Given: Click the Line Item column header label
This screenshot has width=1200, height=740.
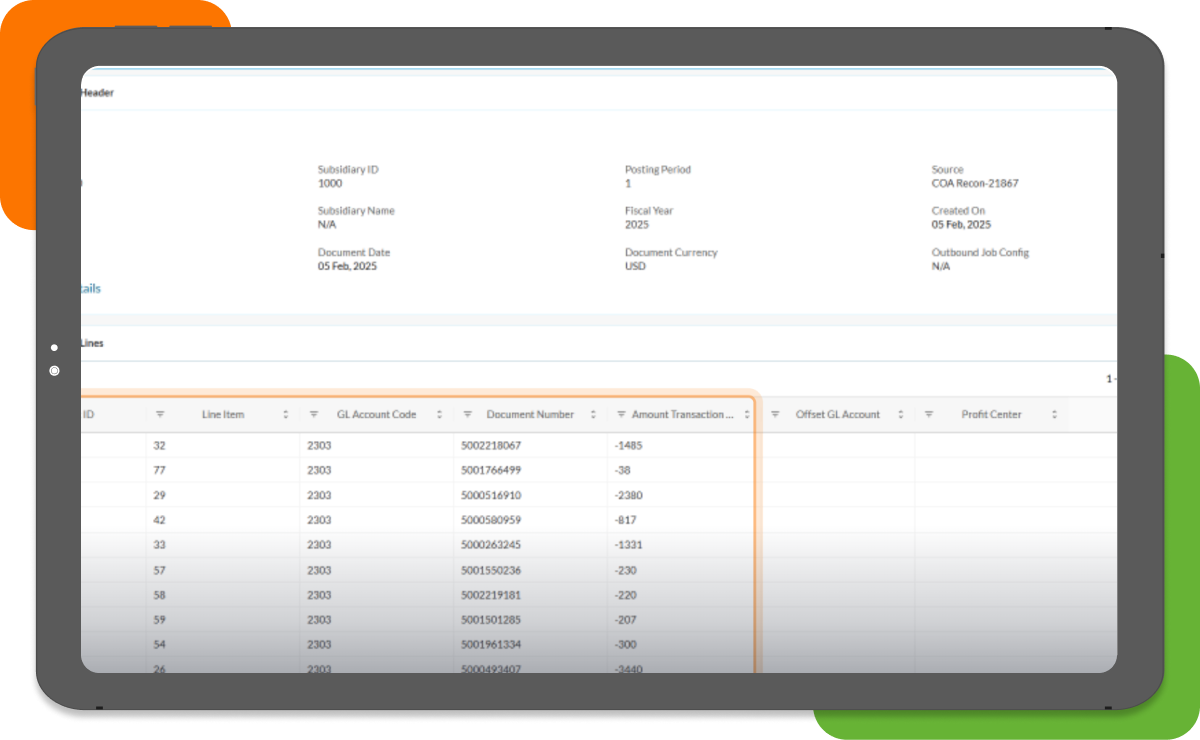Looking at the screenshot, I should (223, 414).
